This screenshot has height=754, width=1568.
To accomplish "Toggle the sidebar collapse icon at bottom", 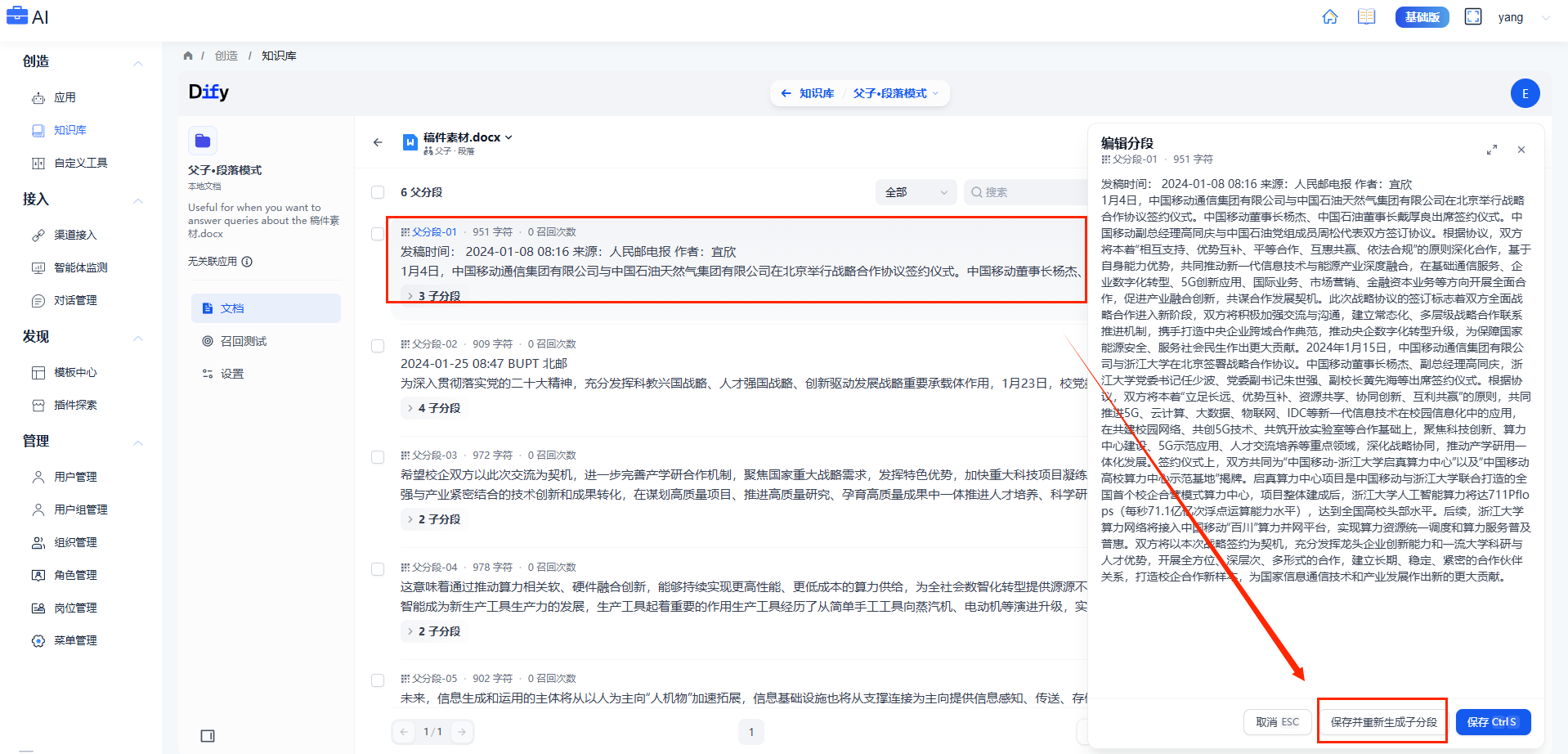I will tap(208, 736).
